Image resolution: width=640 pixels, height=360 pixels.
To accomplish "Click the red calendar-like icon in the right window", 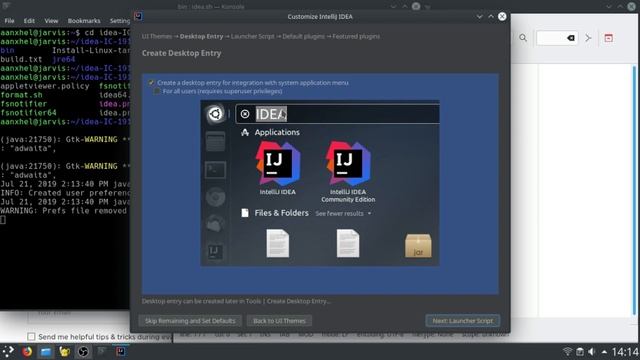I will click(x=609, y=38).
